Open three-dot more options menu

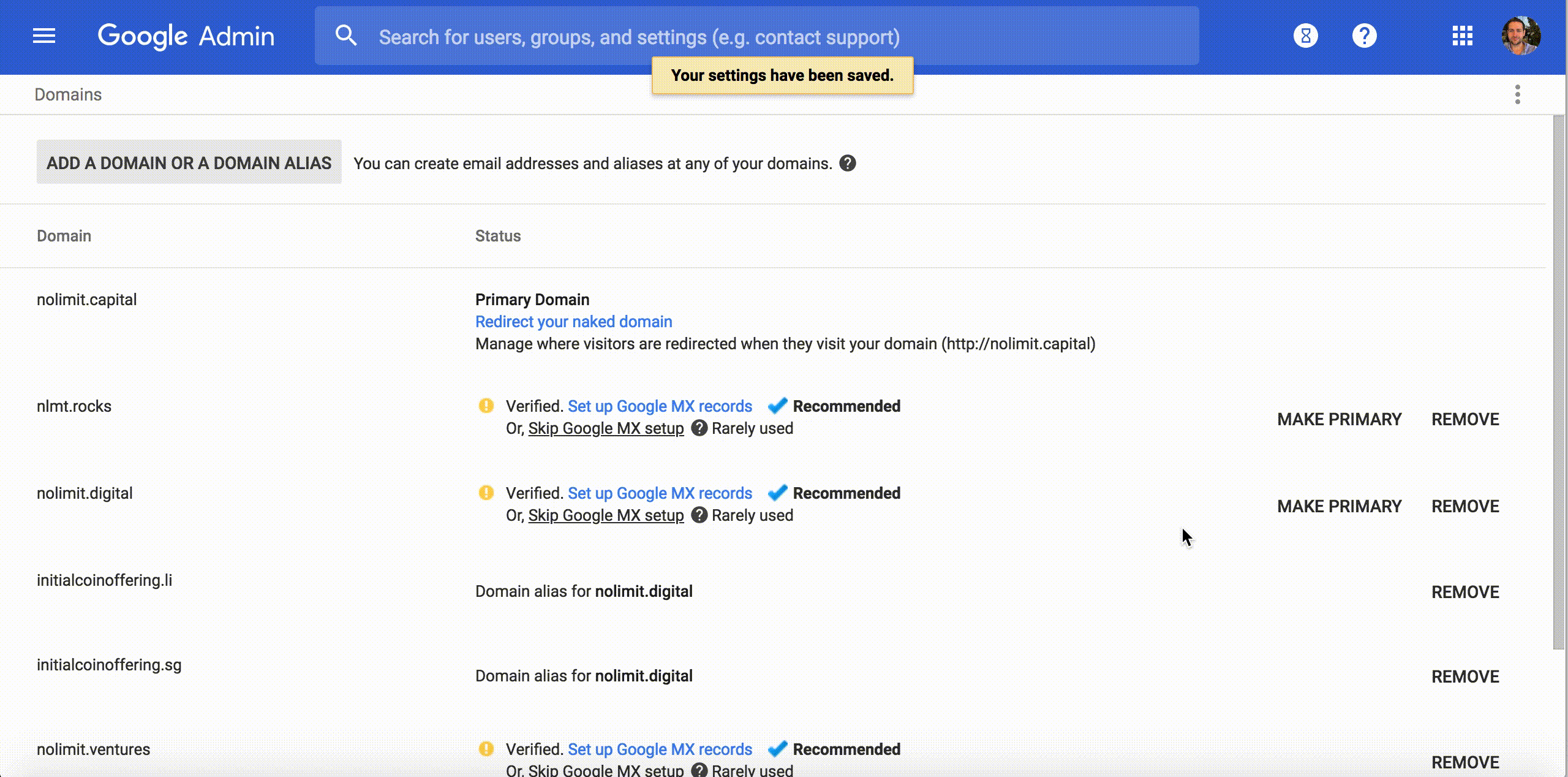point(1517,94)
